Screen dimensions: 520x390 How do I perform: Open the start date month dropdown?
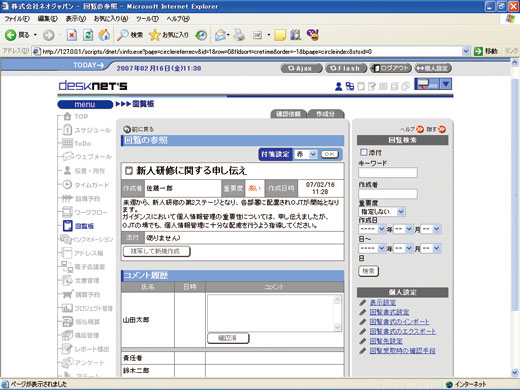coord(403,229)
